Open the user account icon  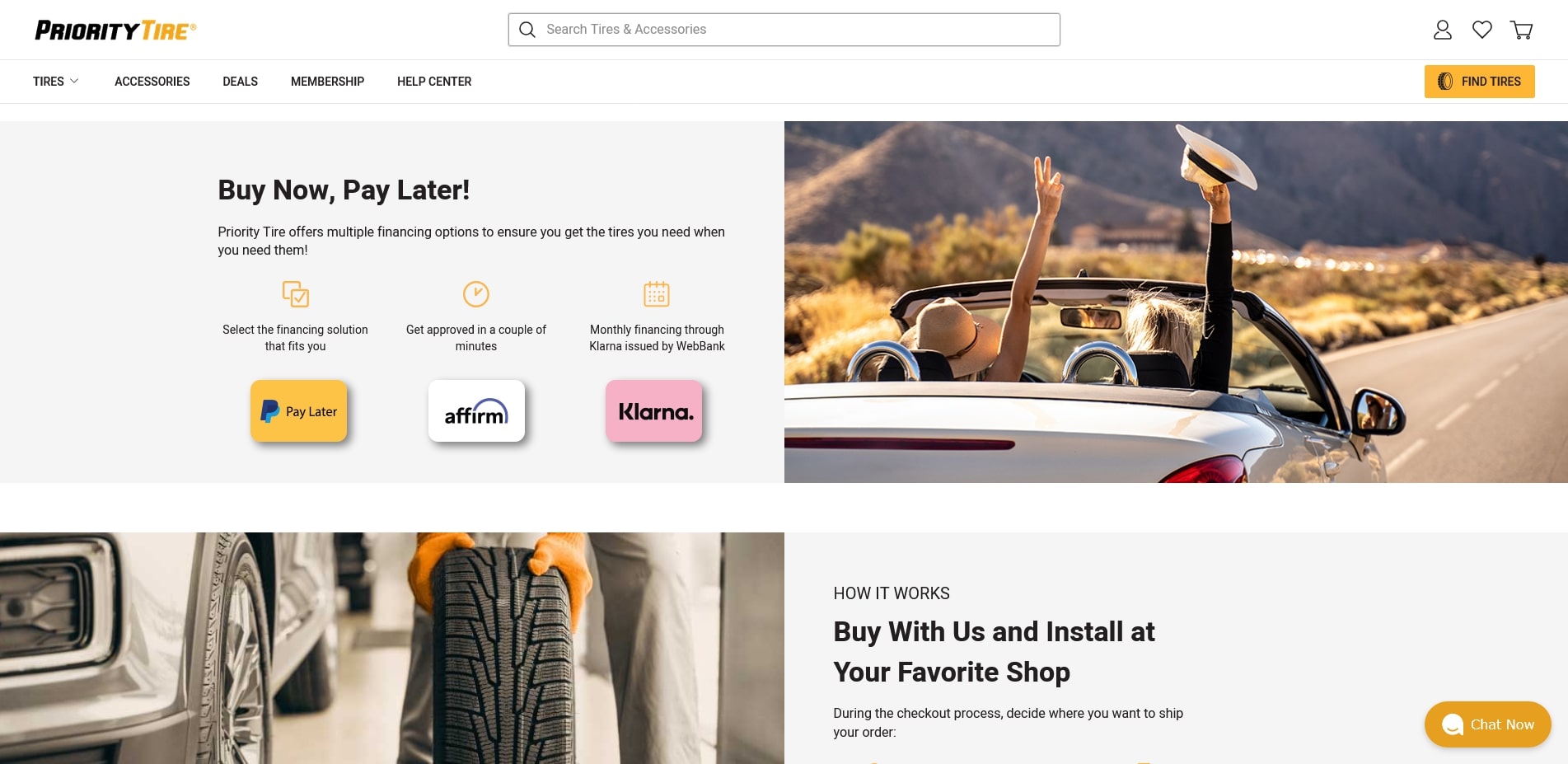[x=1442, y=30]
